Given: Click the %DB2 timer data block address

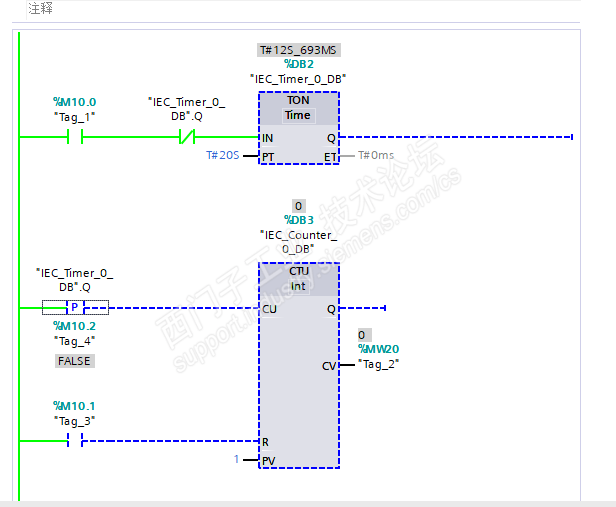Looking at the screenshot, I should click(x=299, y=64).
